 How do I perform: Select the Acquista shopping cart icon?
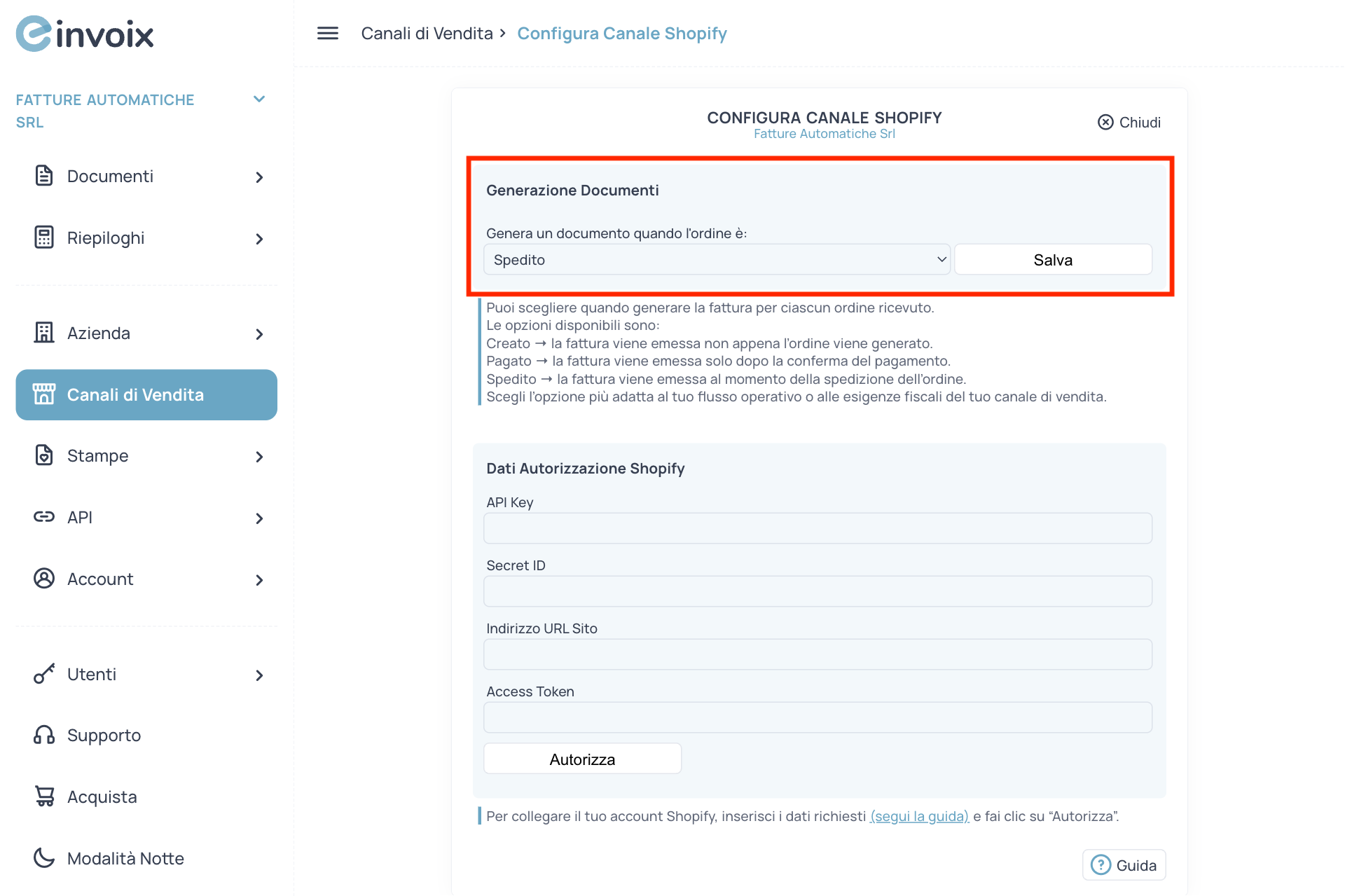44,797
